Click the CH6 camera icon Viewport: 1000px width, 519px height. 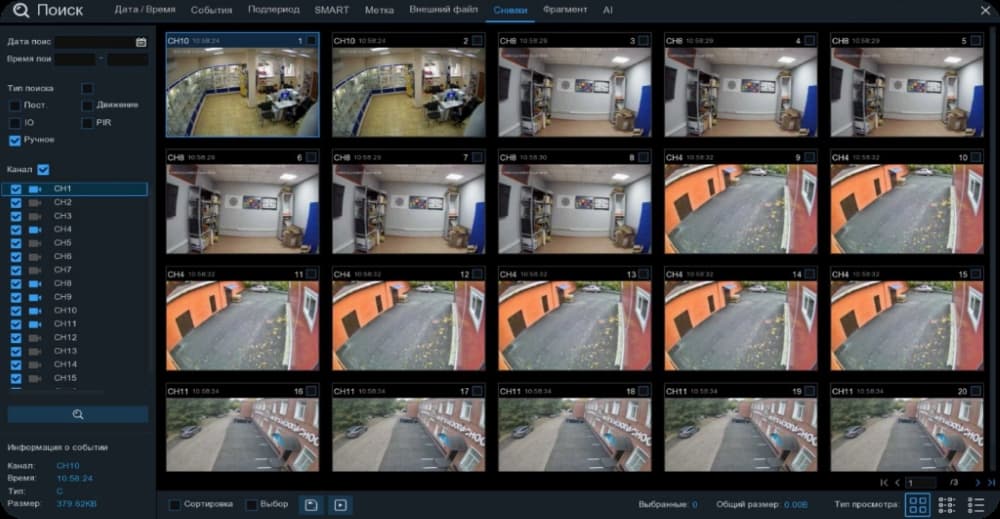coord(35,256)
